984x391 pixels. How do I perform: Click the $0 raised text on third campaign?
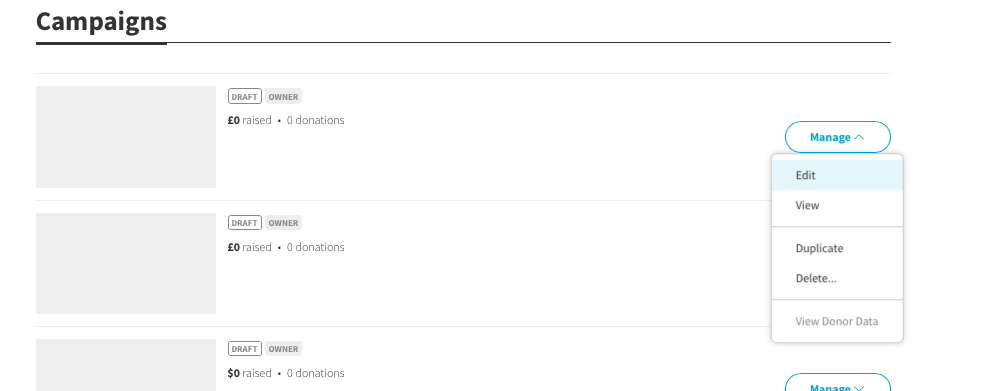(249, 373)
